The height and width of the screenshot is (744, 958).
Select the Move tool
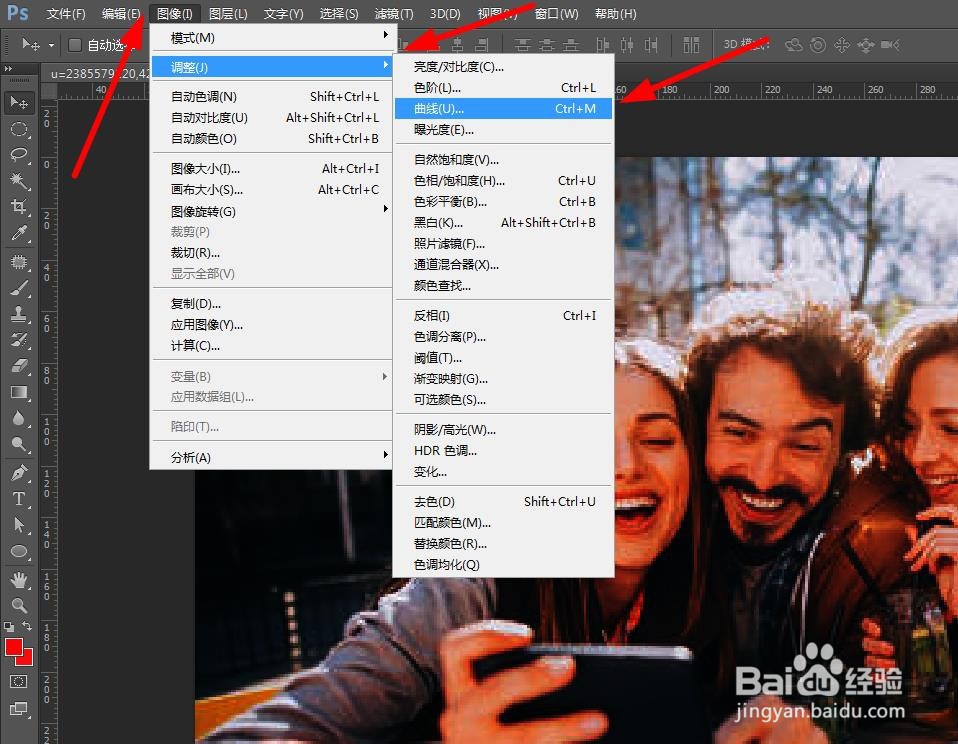(x=18, y=102)
